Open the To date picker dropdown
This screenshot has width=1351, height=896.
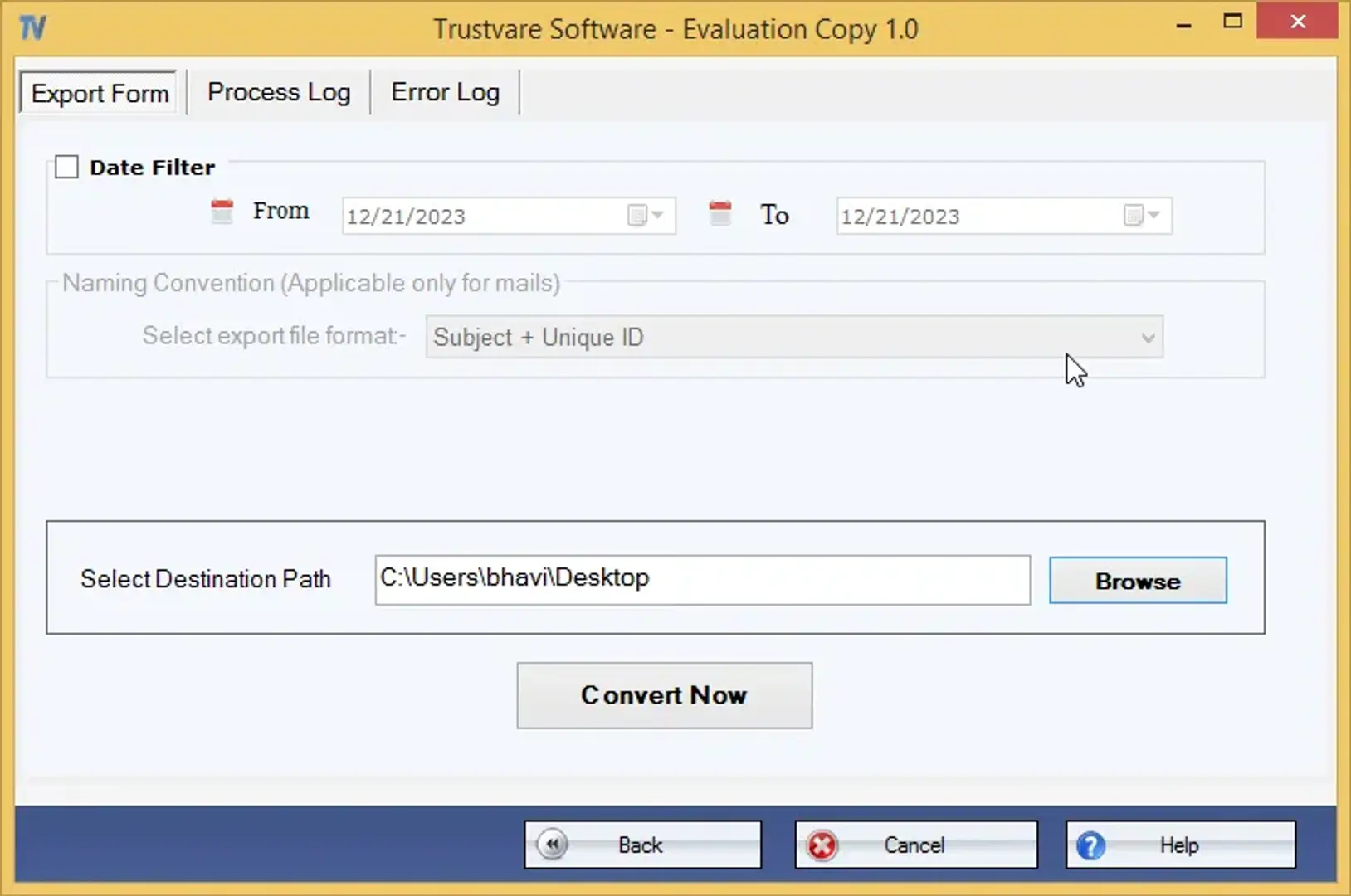point(1142,216)
